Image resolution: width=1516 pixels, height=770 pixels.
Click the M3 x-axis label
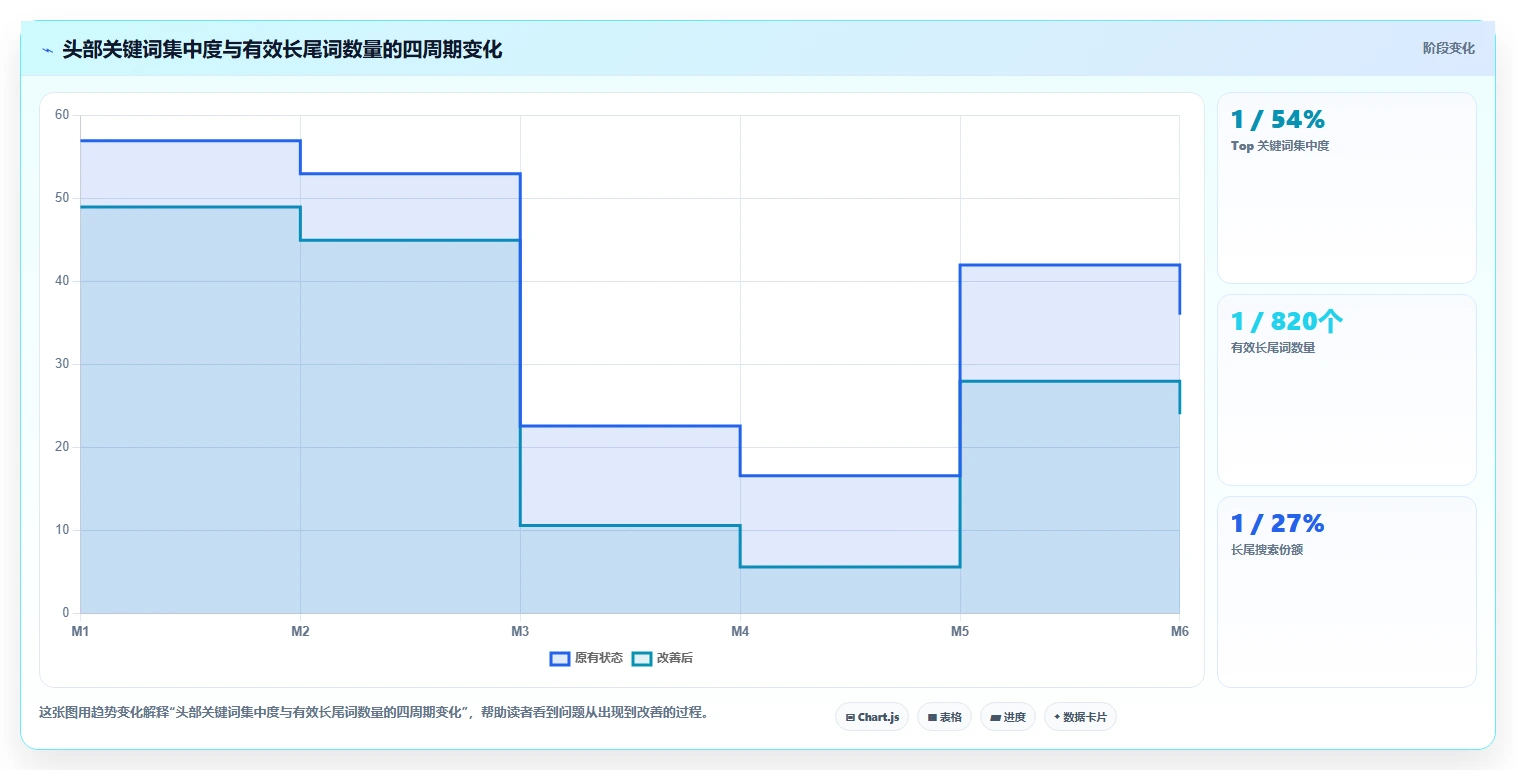point(520,631)
